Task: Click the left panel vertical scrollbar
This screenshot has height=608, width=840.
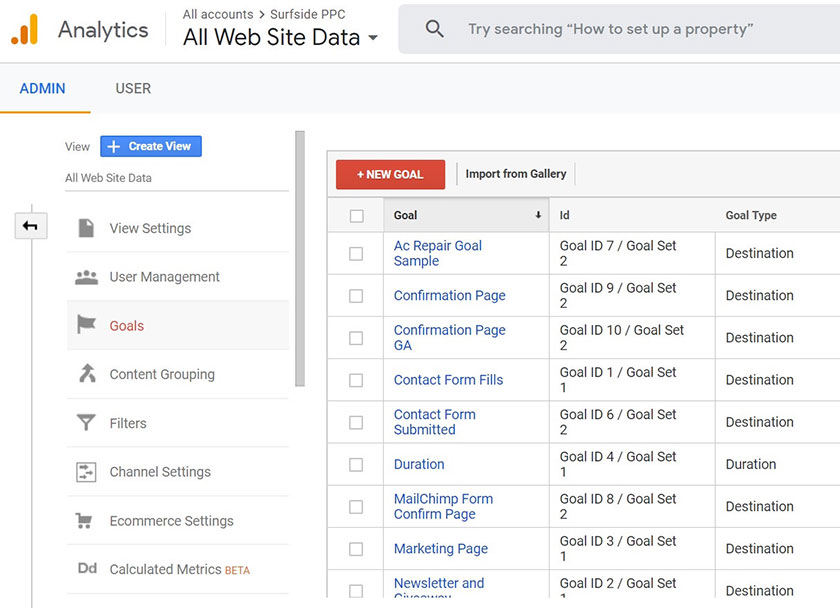Action: point(300,258)
